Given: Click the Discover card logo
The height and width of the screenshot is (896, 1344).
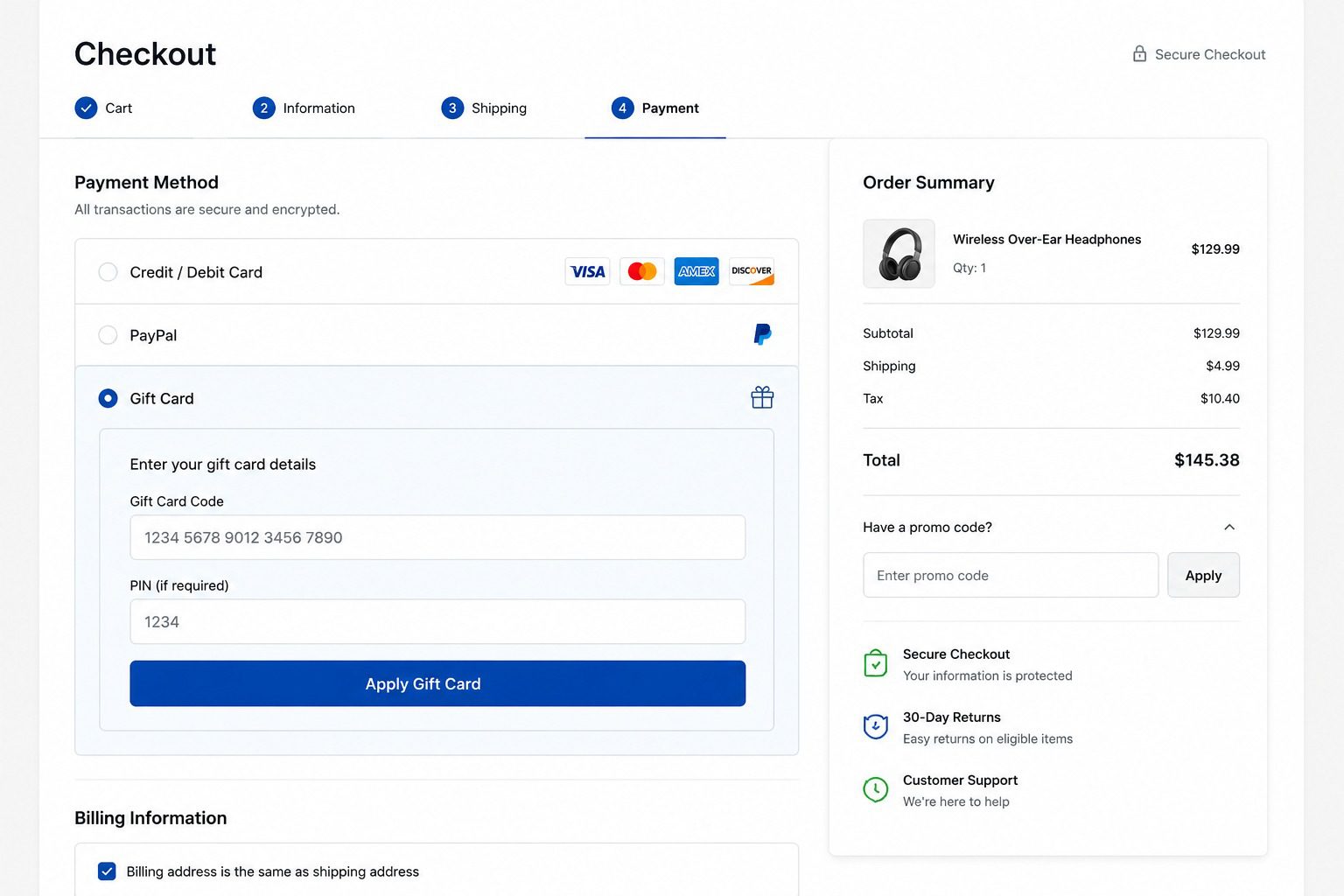Looking at the screenshot, I should point(752,271).
